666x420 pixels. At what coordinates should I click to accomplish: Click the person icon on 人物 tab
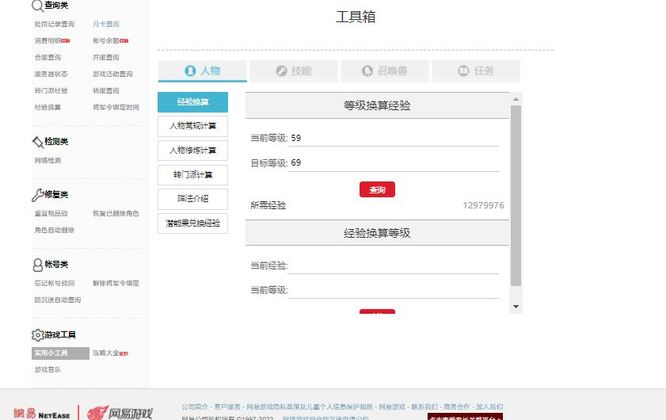pos(190,70)
